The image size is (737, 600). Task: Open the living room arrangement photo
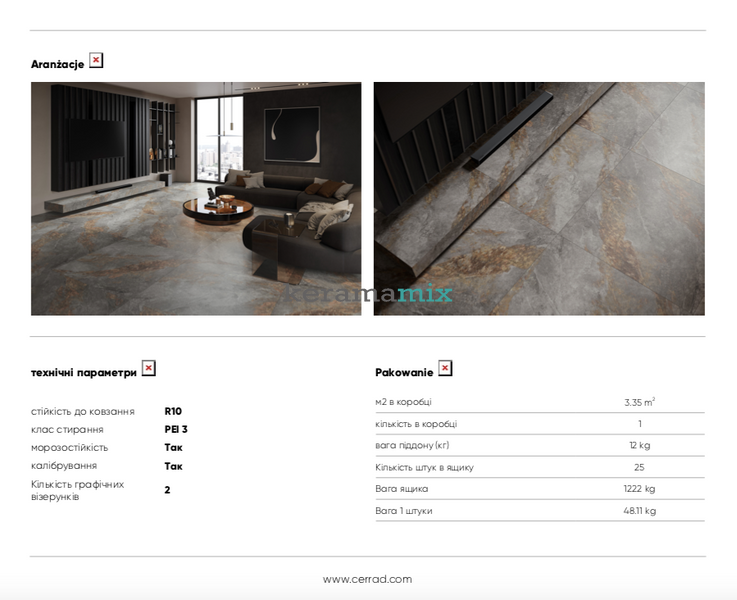(x=196, y=199)
